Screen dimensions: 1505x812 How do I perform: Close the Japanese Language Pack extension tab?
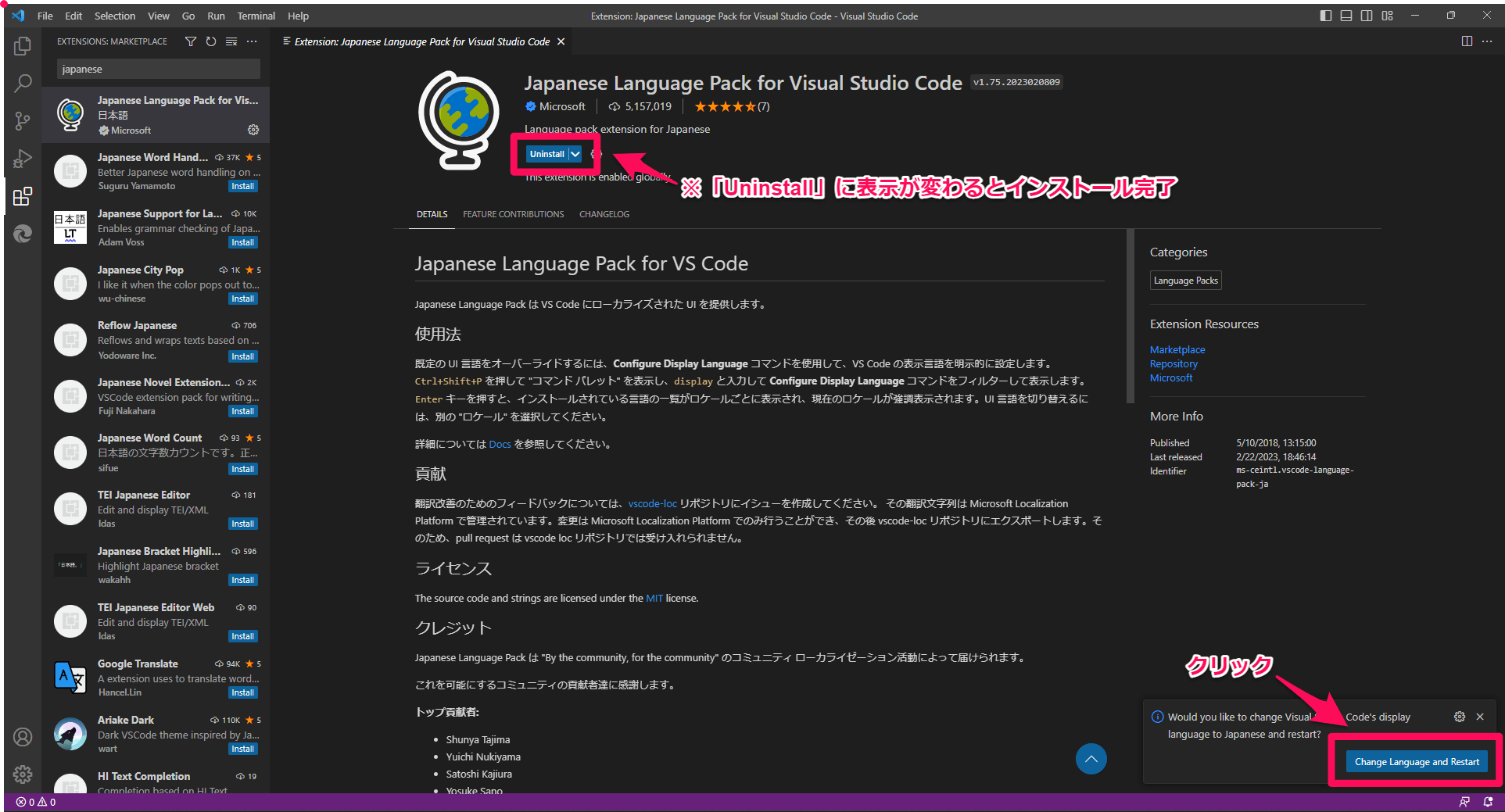(561, 41)
